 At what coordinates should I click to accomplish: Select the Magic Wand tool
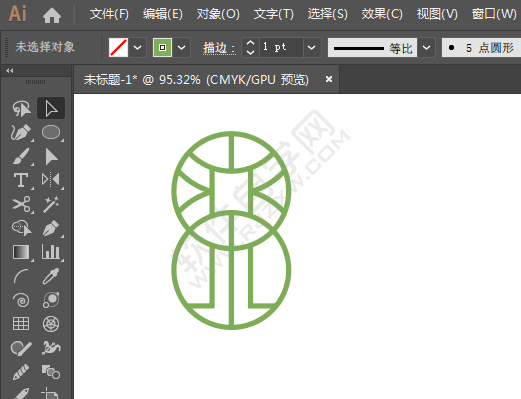(51, 204)
